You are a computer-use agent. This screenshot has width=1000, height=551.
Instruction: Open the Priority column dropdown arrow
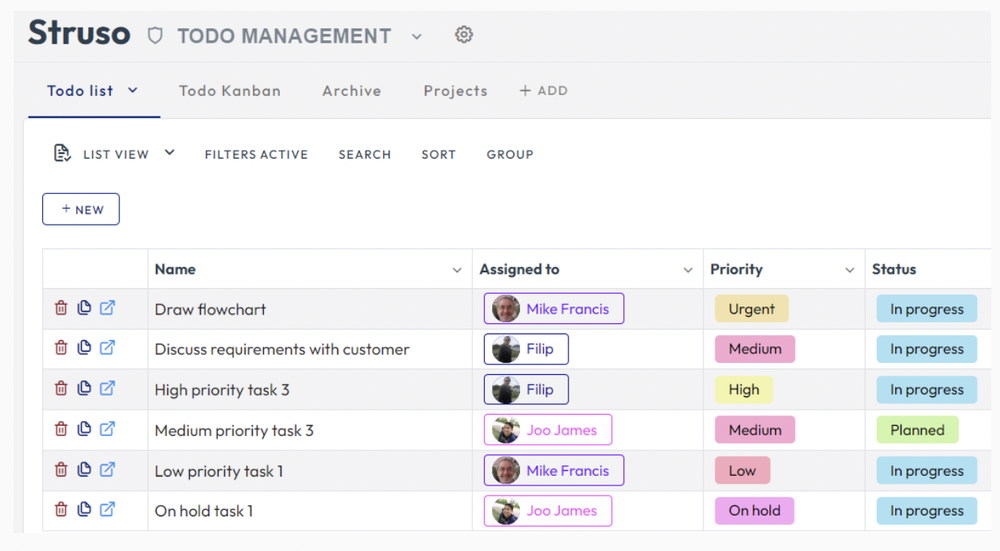coord(849,270)
